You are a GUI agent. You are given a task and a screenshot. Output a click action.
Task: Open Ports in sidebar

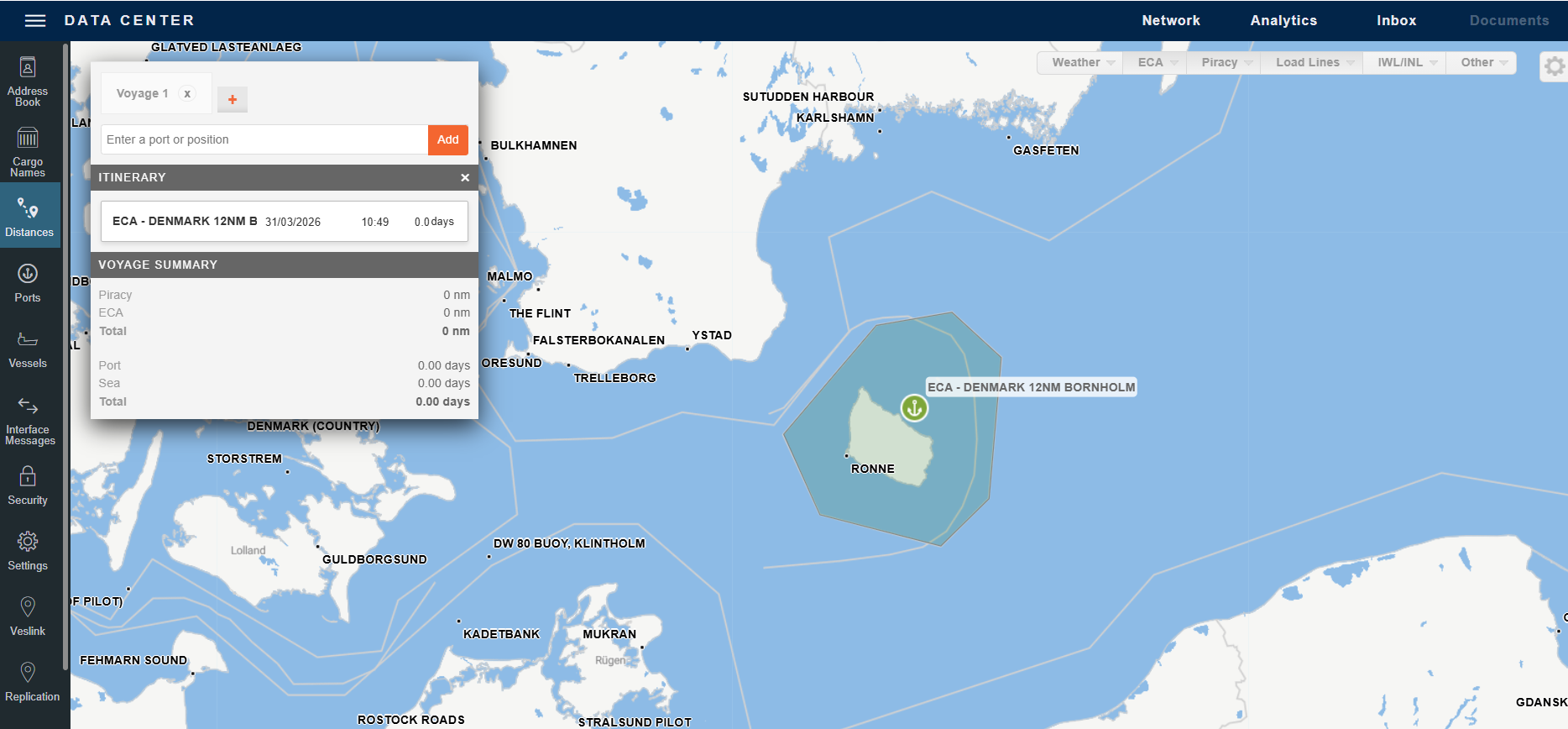(x=28, y=283)
